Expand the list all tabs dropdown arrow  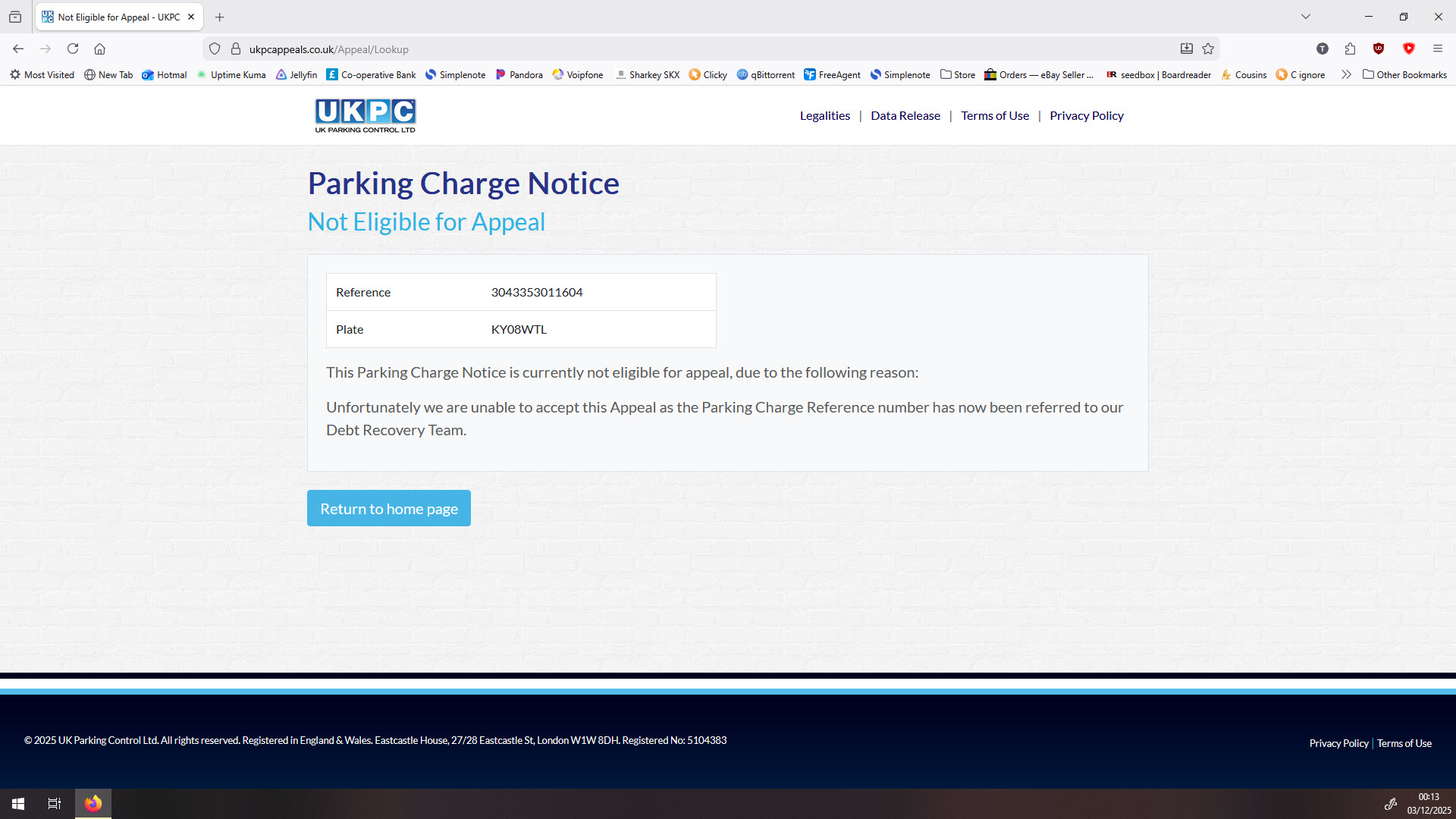(1305, 17)
